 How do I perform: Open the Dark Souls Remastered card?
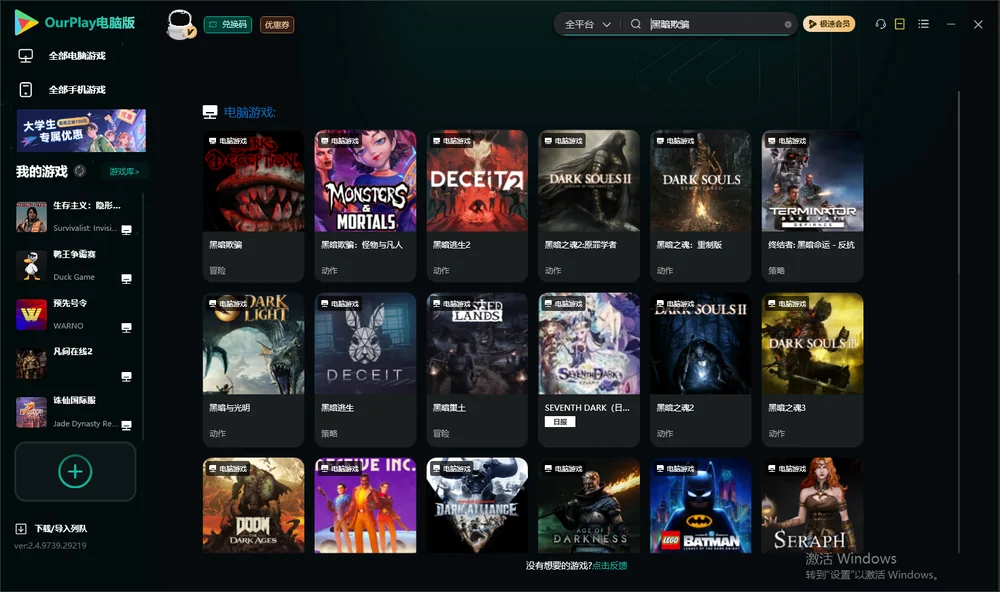(x=701, y=206)
